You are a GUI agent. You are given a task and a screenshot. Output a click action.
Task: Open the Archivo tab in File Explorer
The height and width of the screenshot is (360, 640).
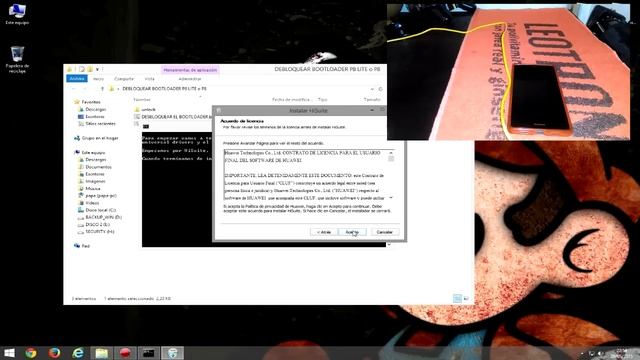77,78
